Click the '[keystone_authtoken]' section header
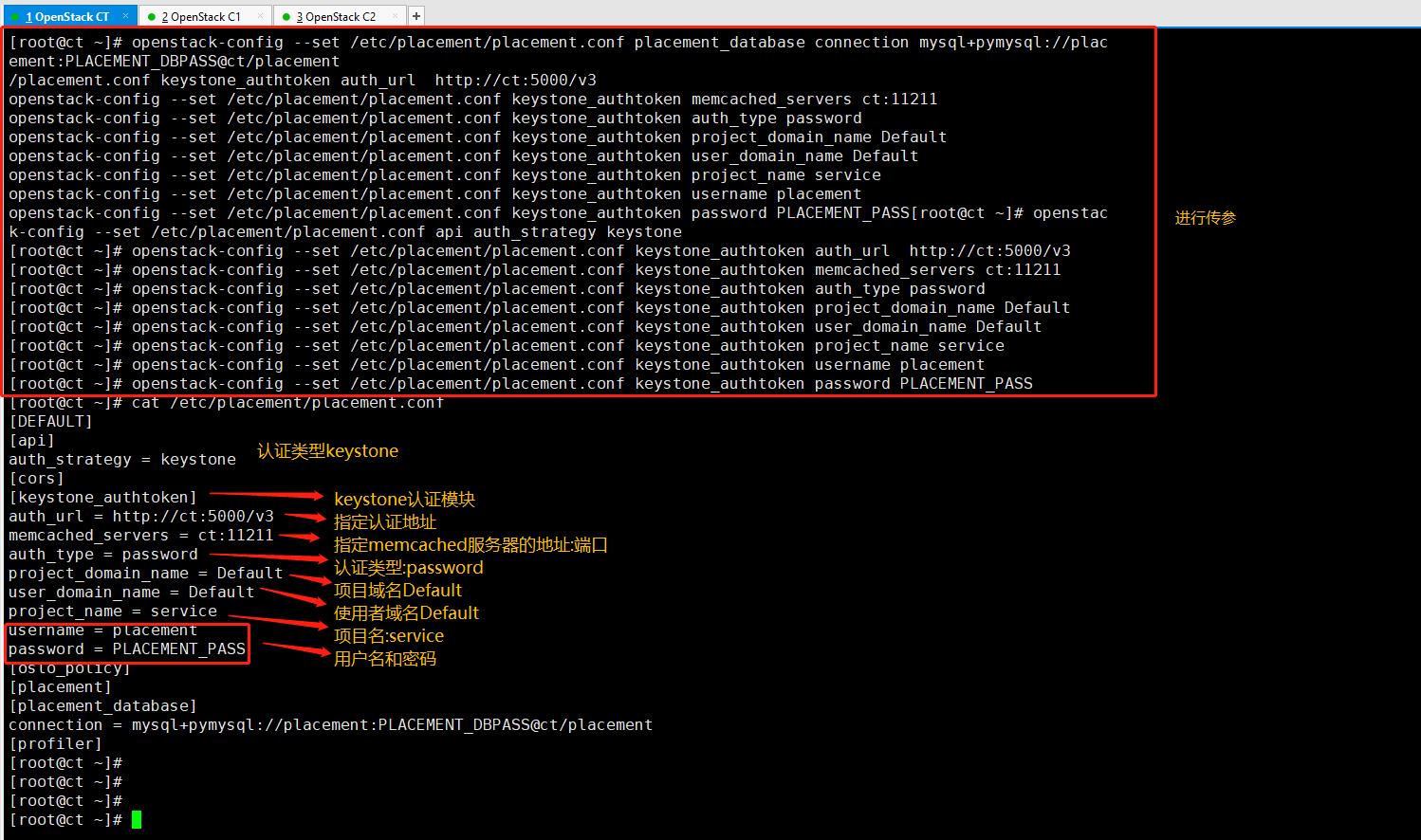 click(103, 498)
